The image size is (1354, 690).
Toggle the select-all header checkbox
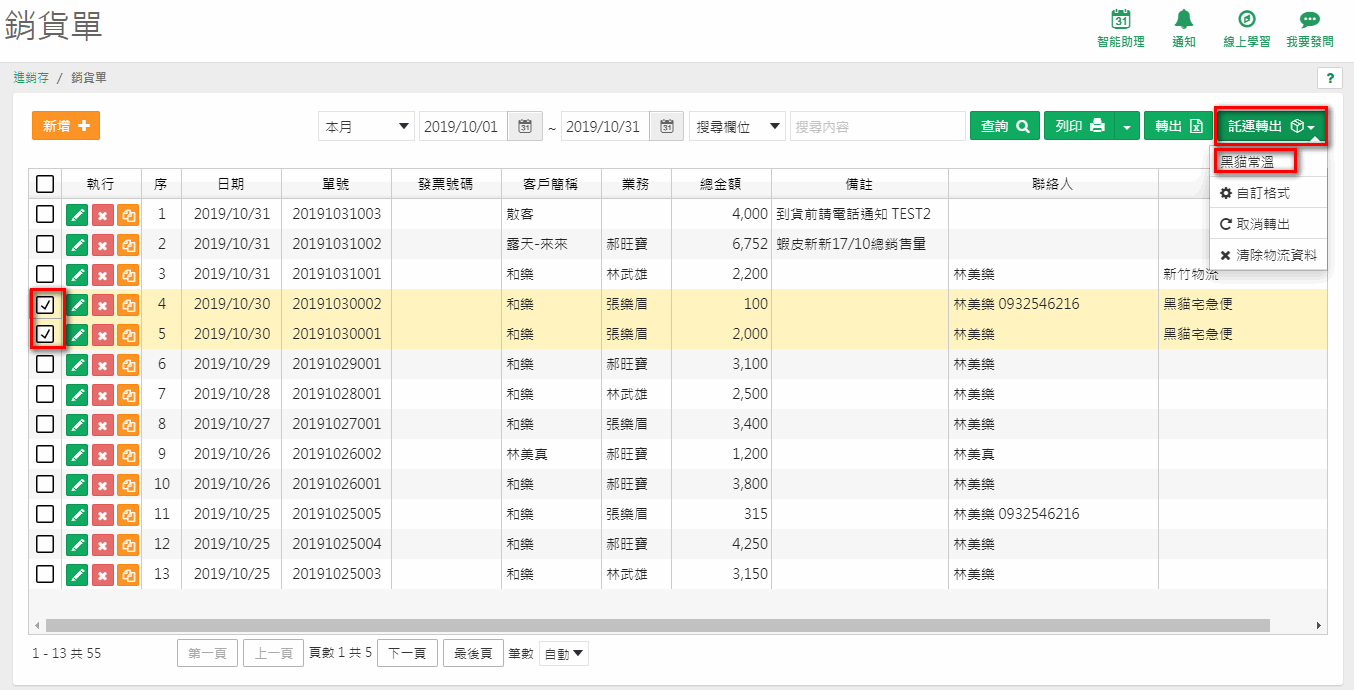coord(45,184)
